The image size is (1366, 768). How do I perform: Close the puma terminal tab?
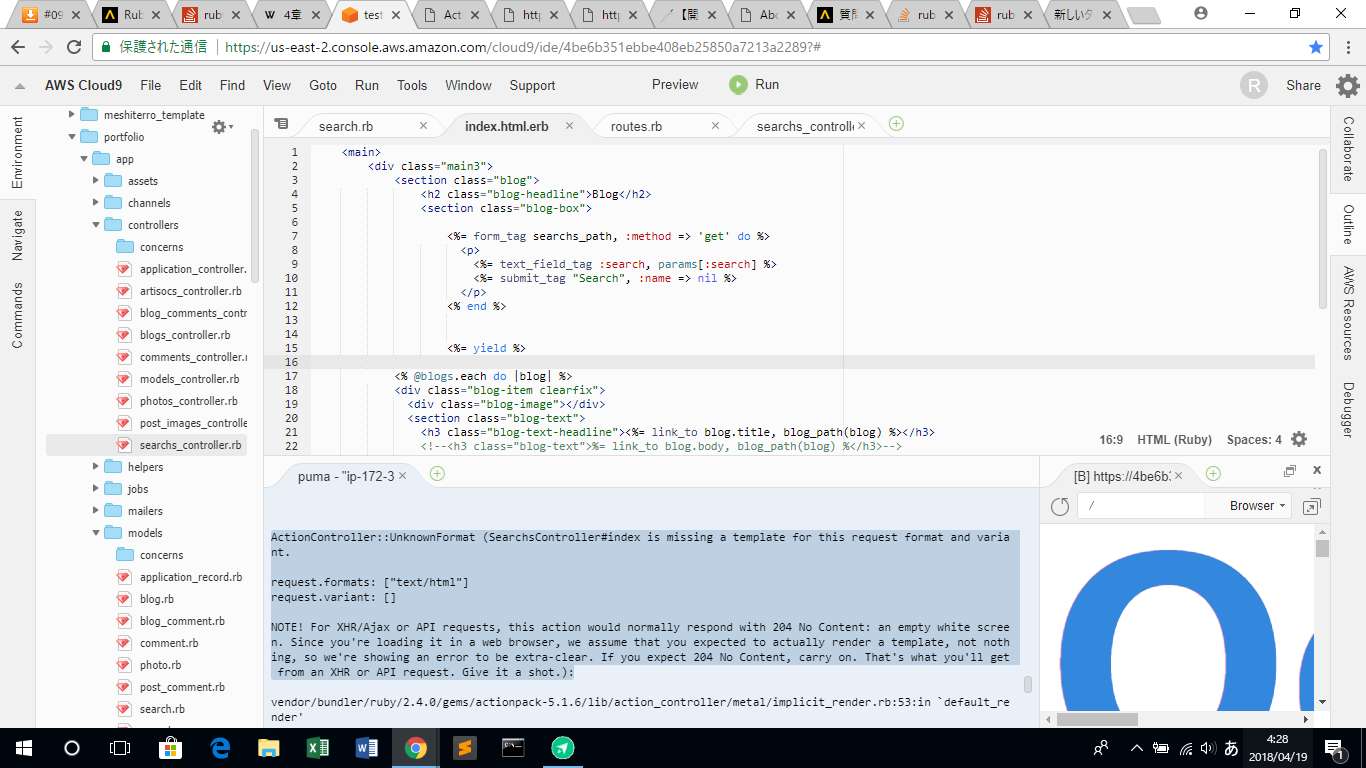pos(404,476)
